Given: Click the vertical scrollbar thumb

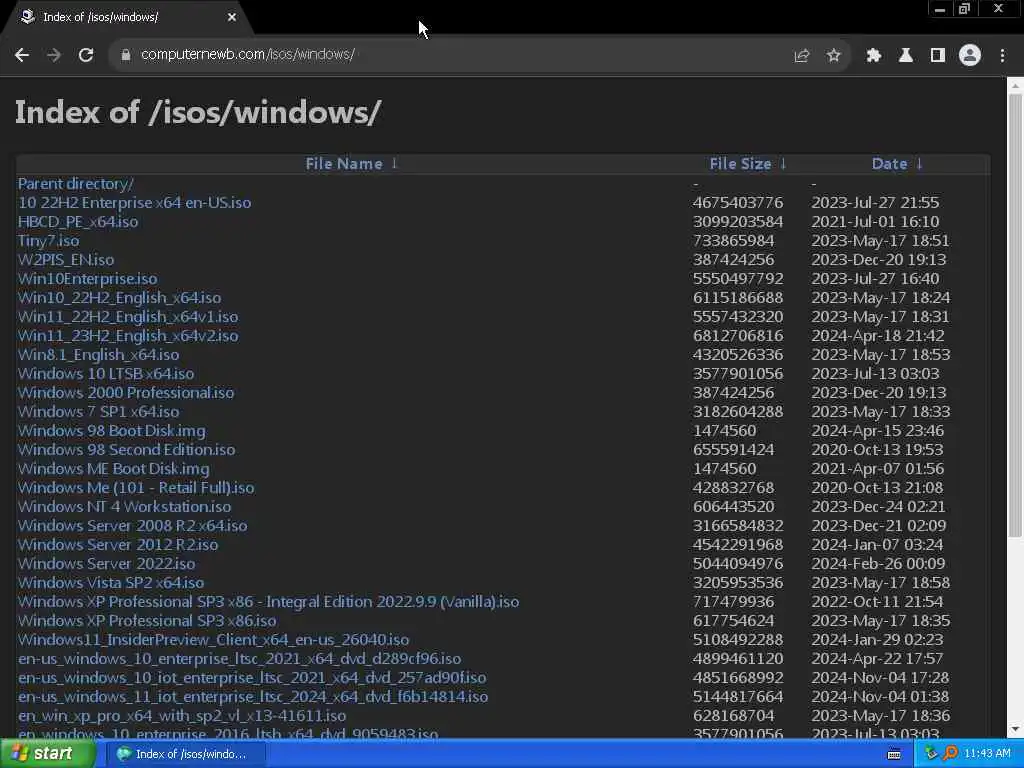Looking at the screenshot, I should (1015, 317).
